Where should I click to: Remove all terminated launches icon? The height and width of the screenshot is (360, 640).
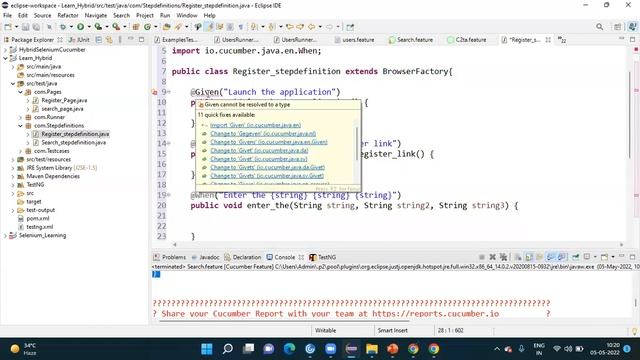(503, 257)
